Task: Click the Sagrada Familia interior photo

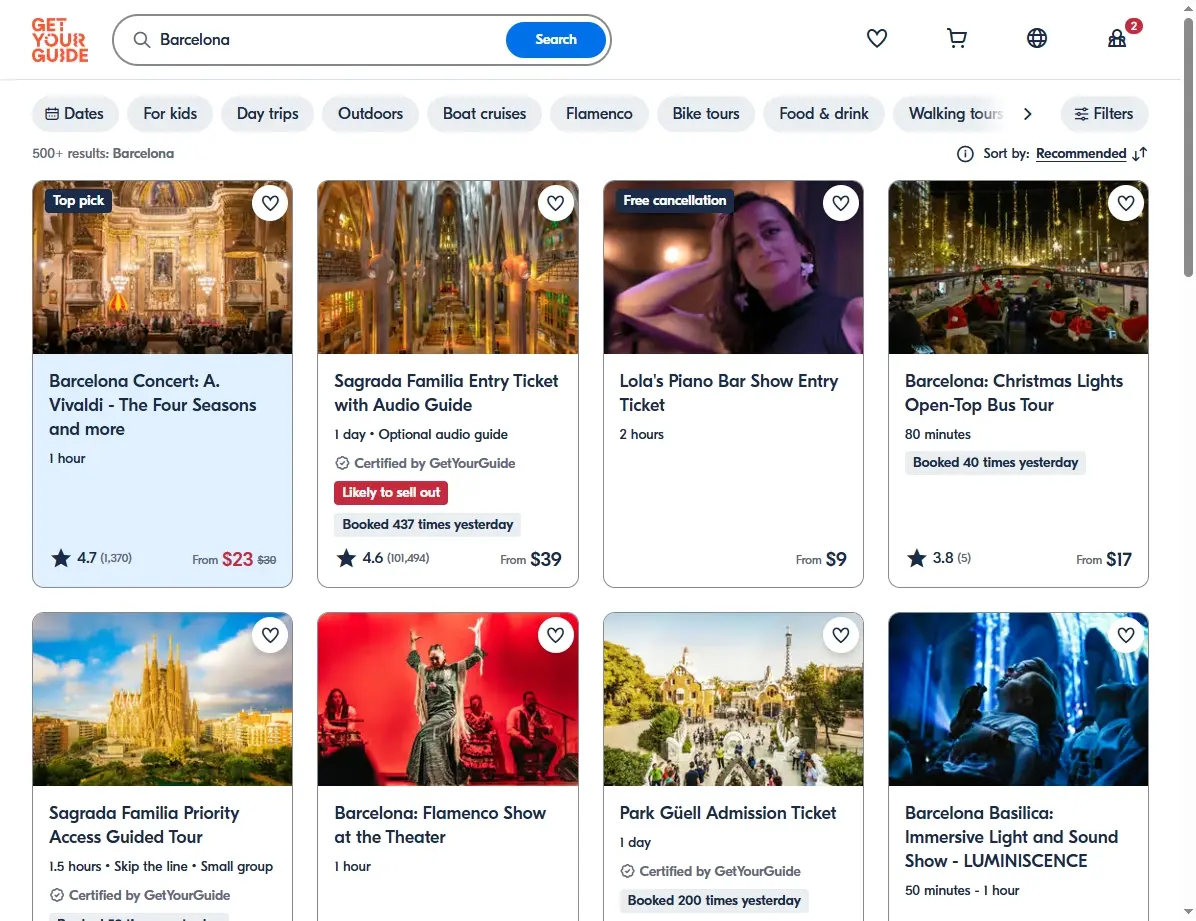Action: [448, 268]
